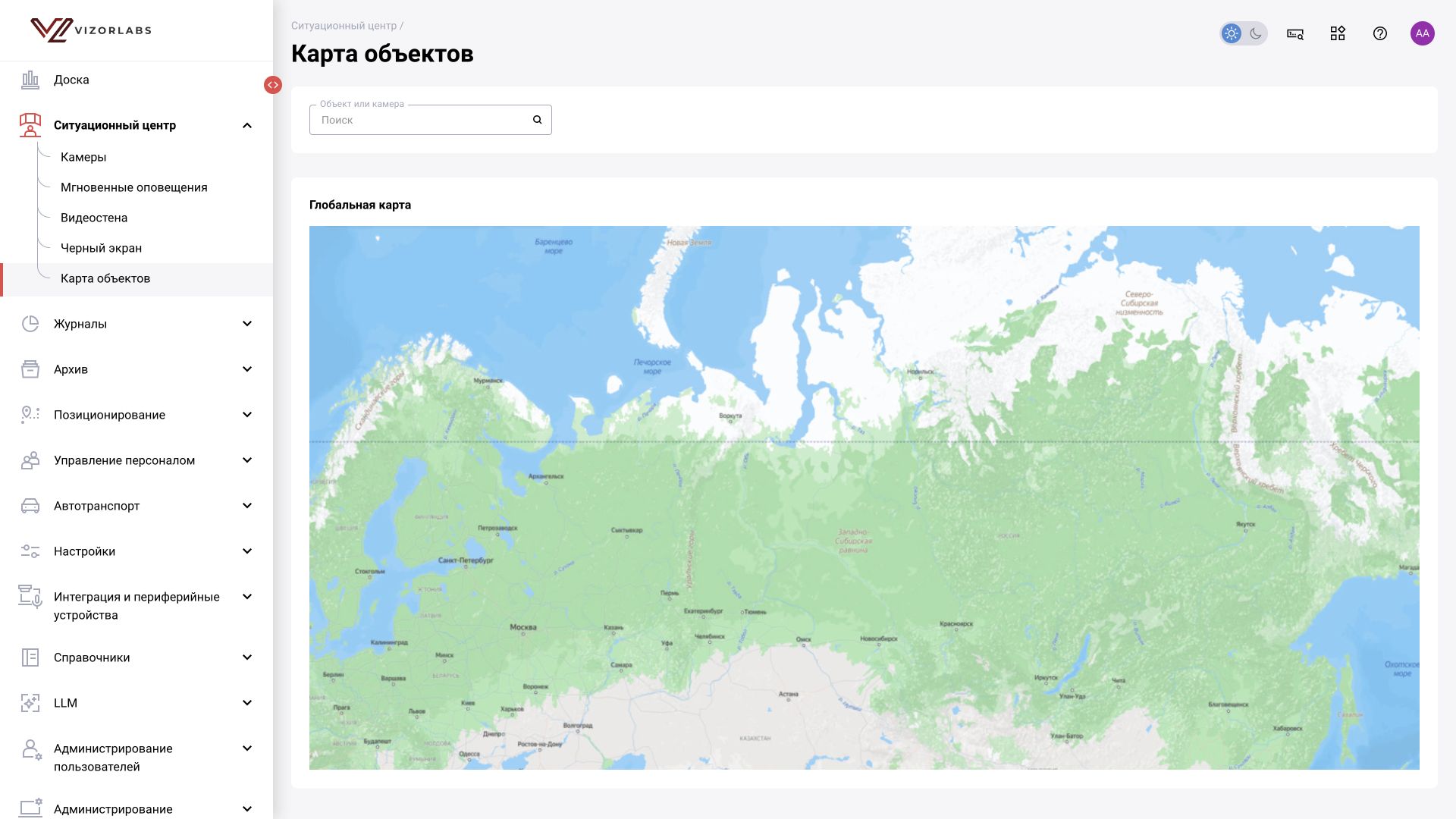Image resolution: width=1456 pixels, height=819 pixels.
Task: Open the Доска dashboard icon
Action: tap(30, 80)
